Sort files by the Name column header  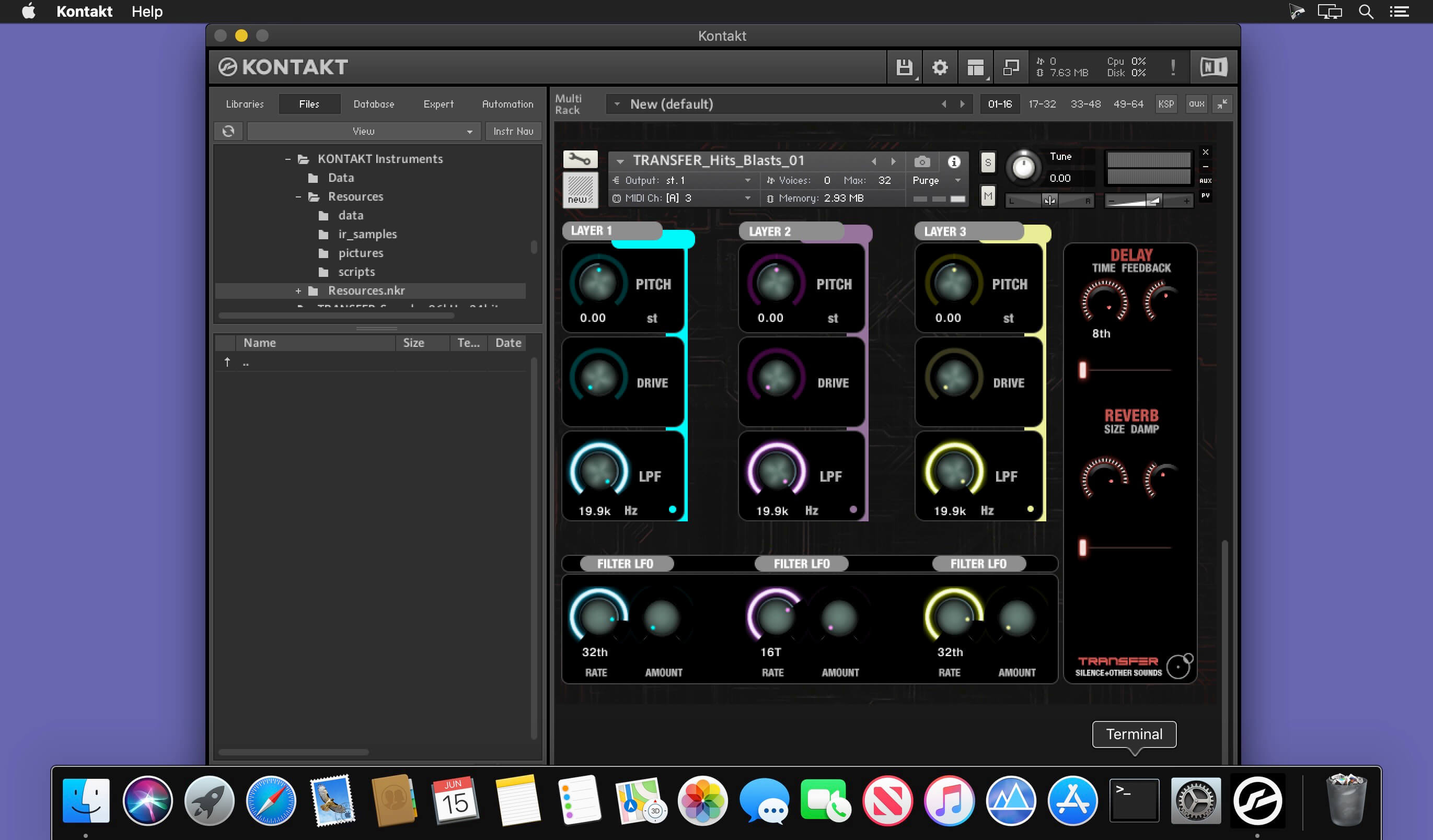point(316,343)
